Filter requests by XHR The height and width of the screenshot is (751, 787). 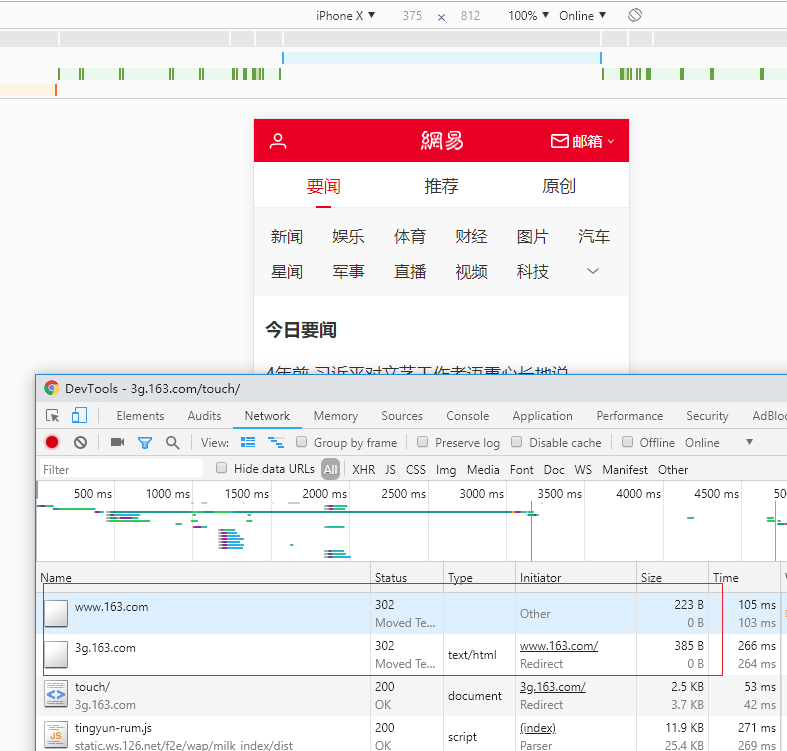pyautogui.click(x=363, y=470)
